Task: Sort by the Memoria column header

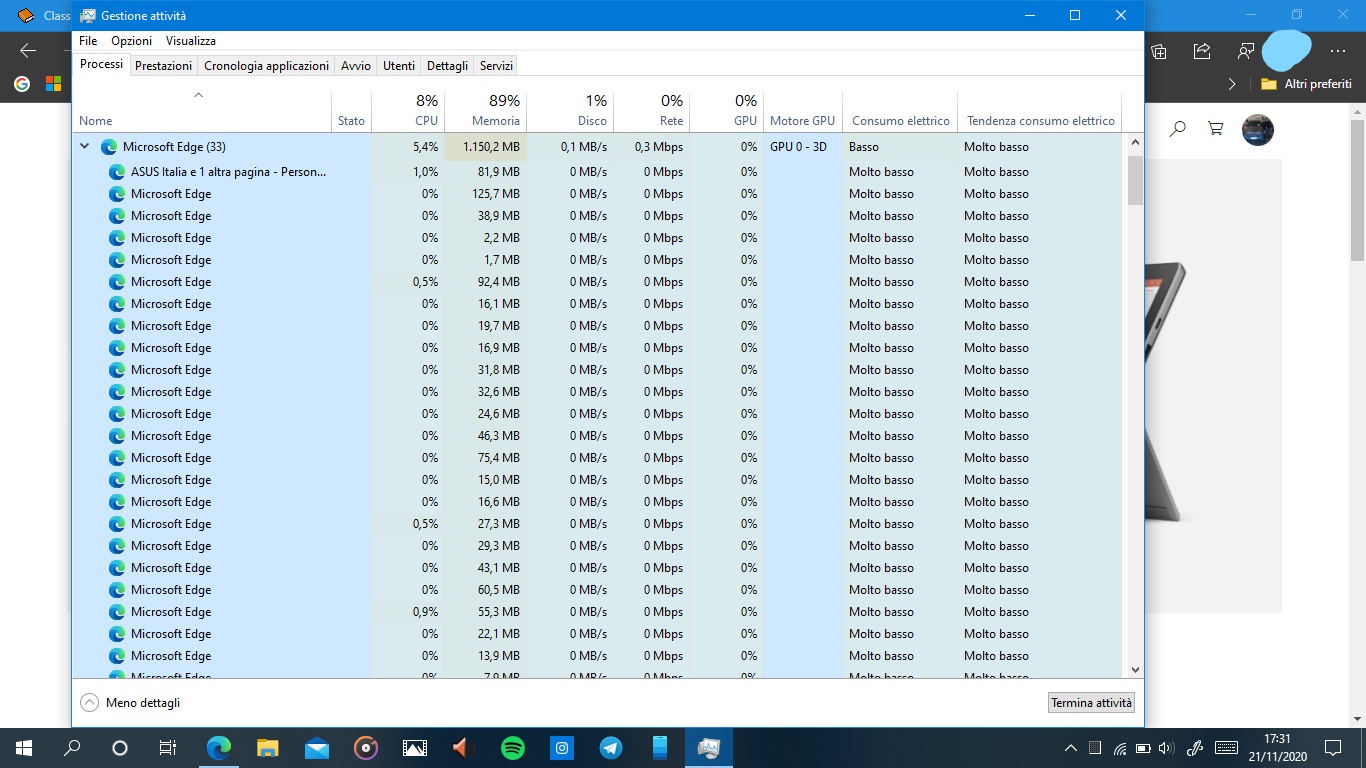Action: click(x=485, y=111)
